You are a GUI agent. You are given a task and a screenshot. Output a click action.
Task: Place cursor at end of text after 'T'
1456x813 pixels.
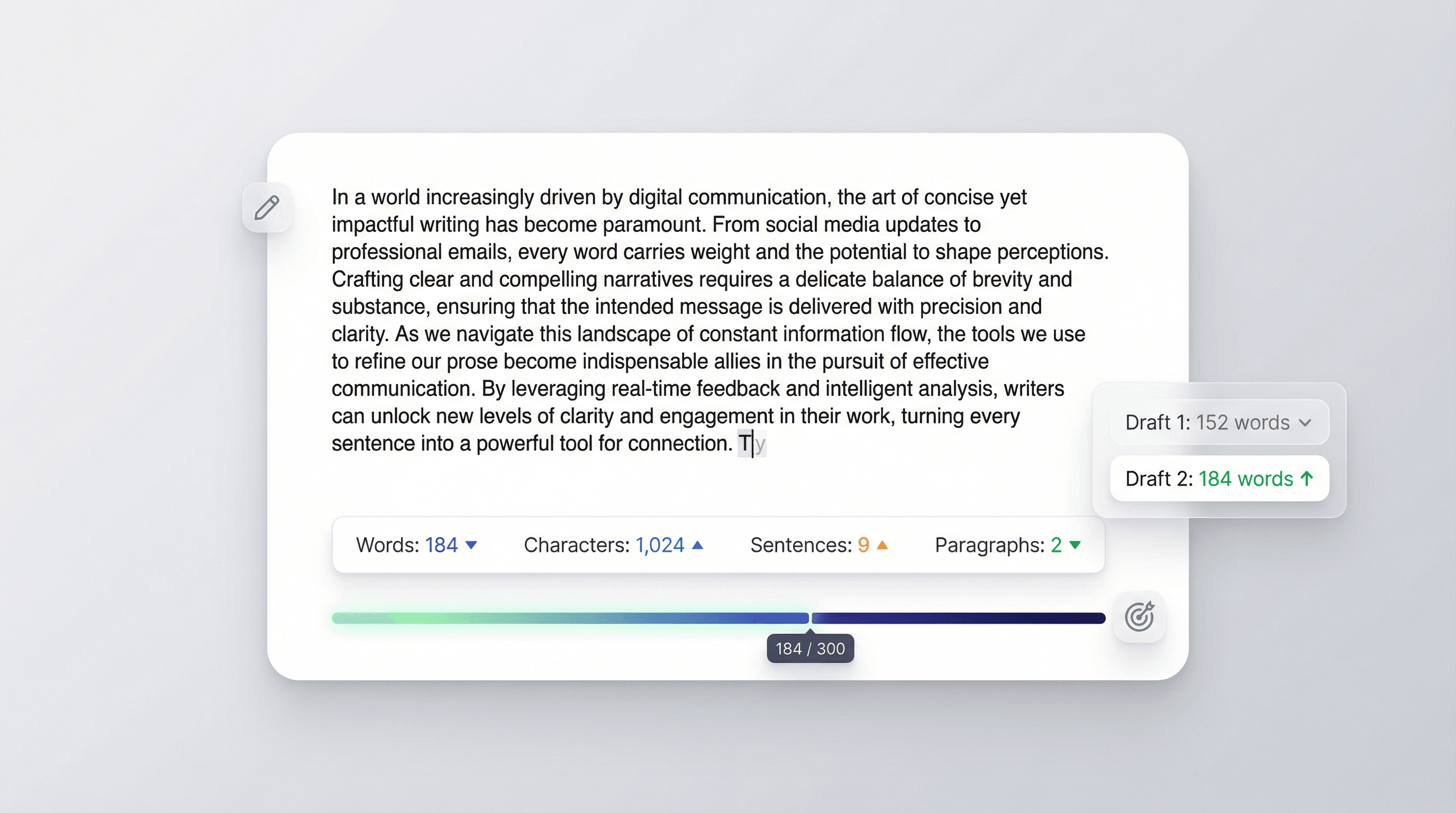pos(753,444)
